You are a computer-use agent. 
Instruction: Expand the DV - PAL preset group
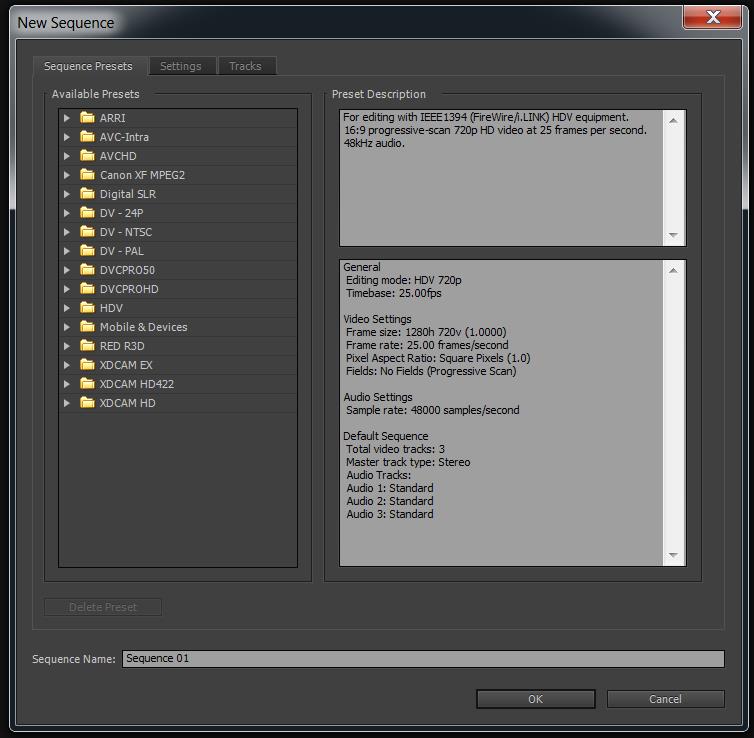click(x=67, y=251)
